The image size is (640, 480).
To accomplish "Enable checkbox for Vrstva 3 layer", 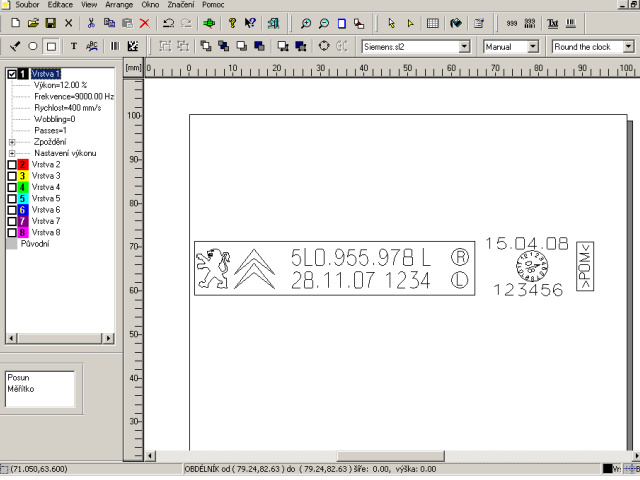I will click(12, 176).
